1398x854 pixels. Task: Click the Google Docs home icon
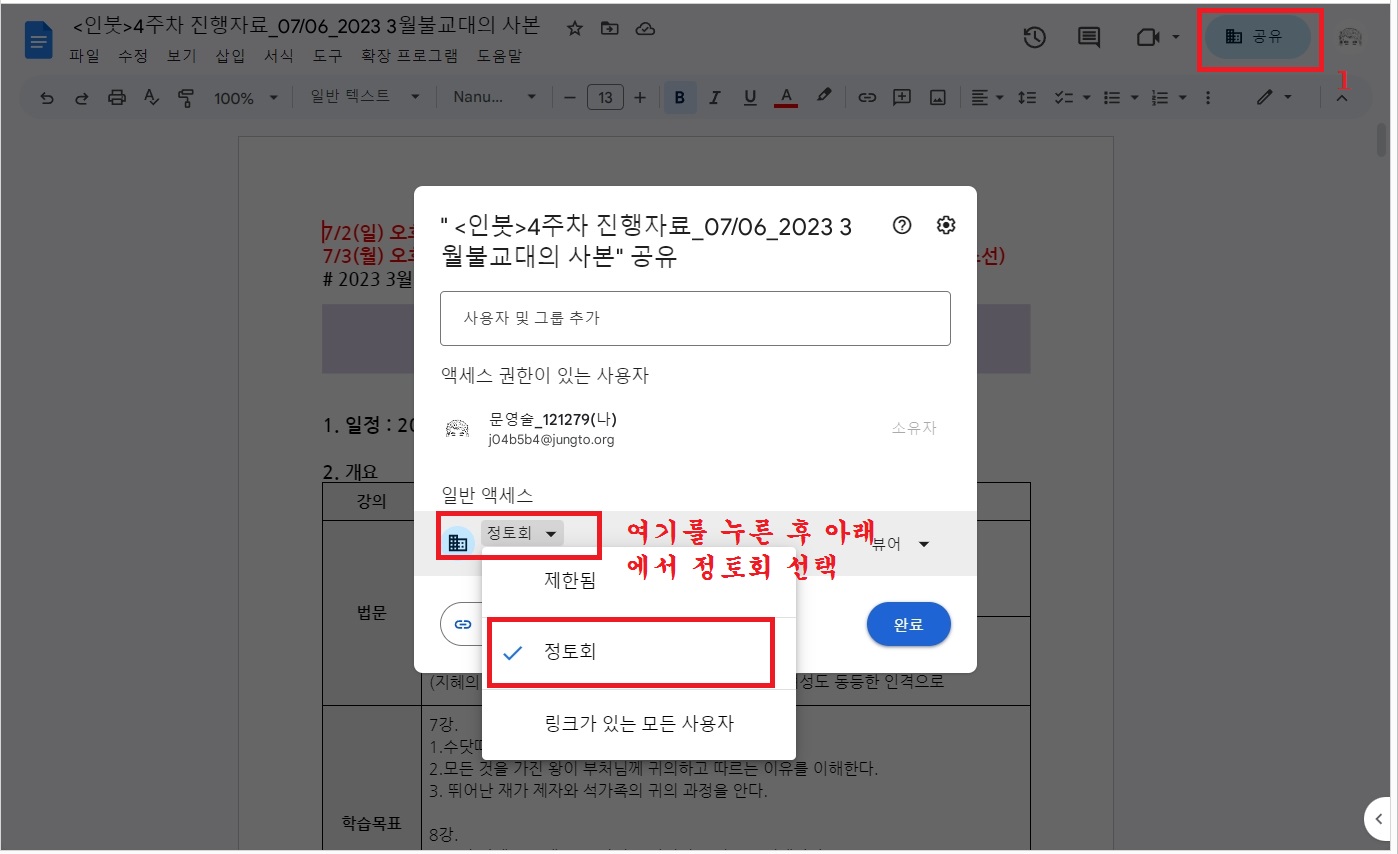38,41
